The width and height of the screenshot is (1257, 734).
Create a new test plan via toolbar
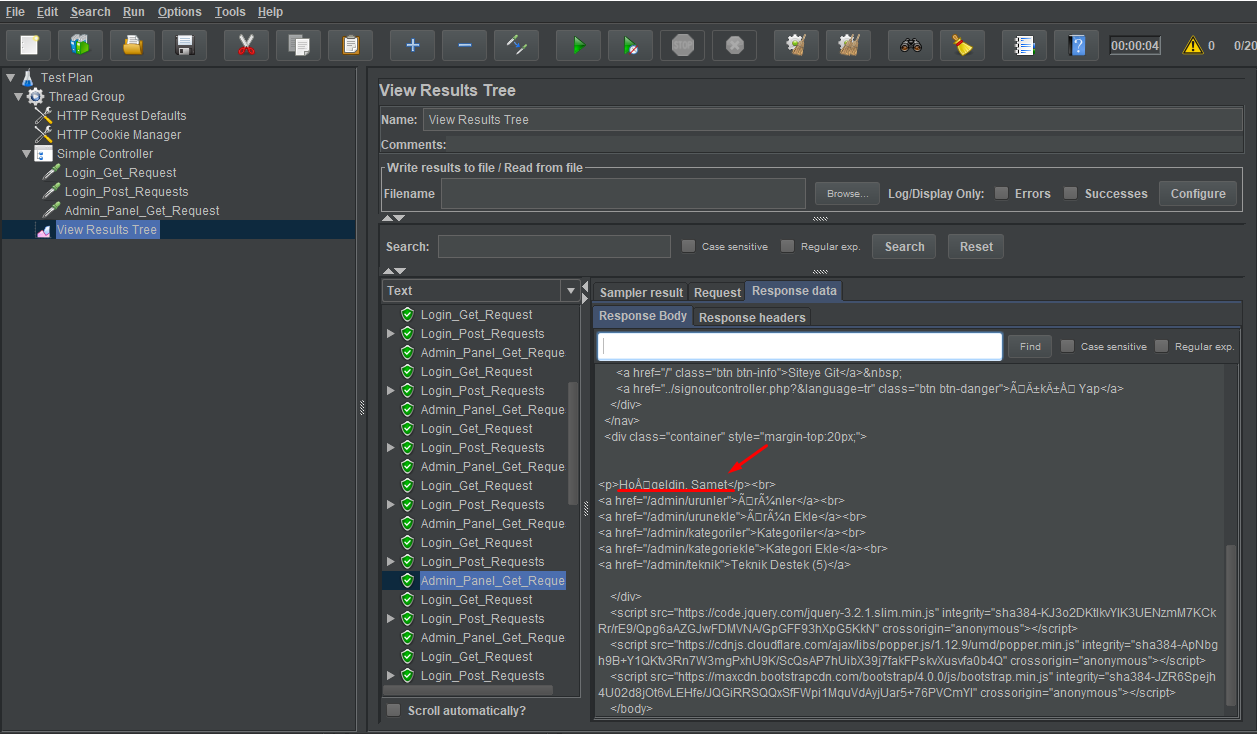pos(29,45)
